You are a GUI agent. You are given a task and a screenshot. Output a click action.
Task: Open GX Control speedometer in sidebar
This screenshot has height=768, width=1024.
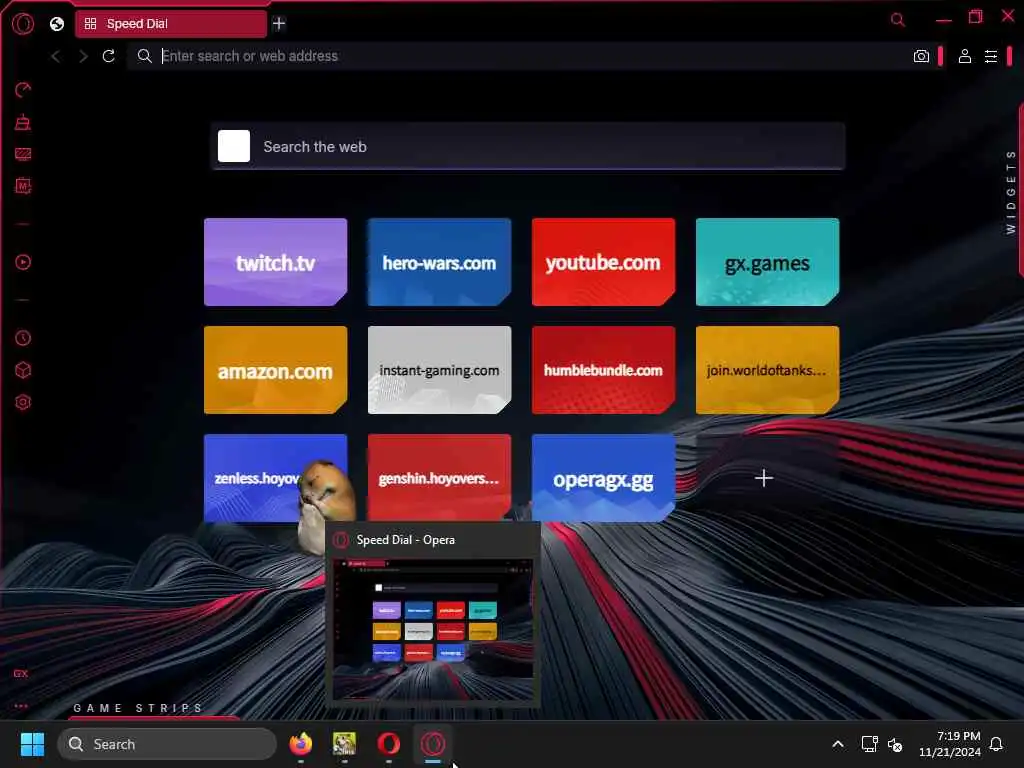23,89
